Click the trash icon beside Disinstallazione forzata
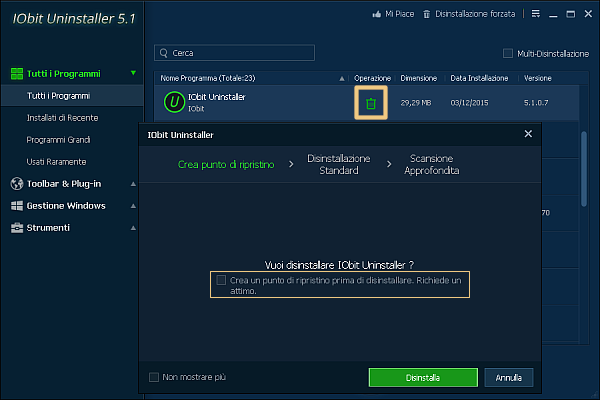The height and width of the screenshot is (400, 600). point(426,14)
